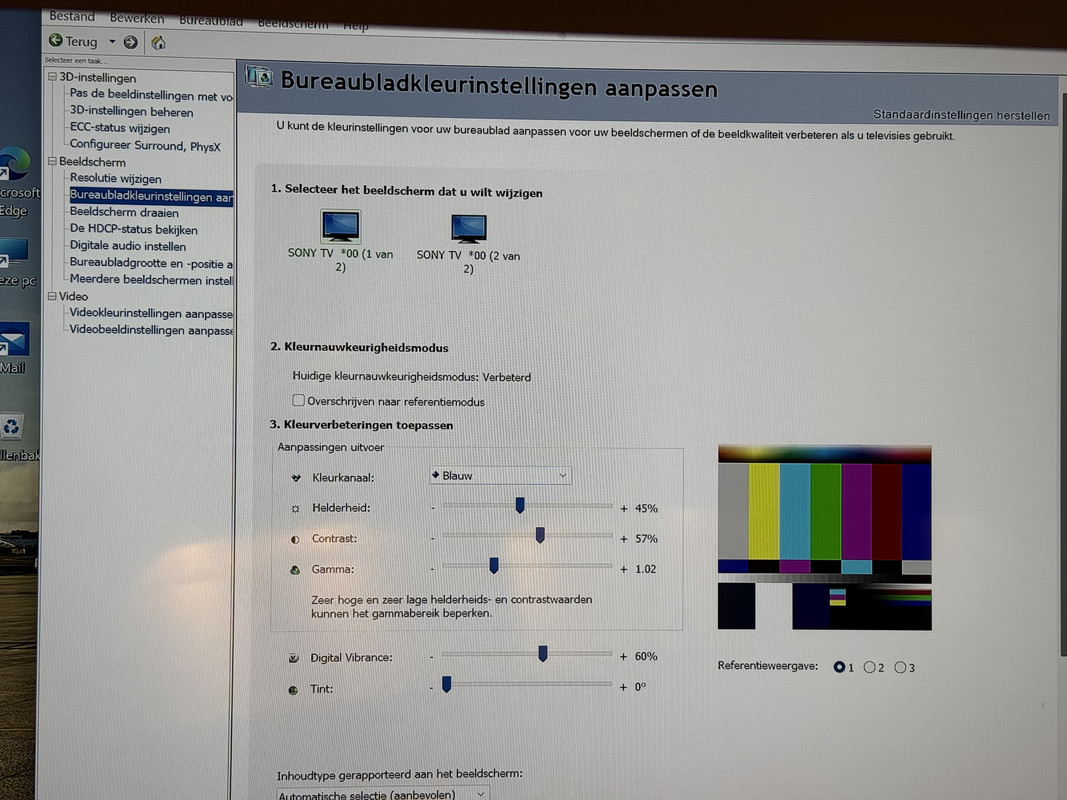Image resolution: width=1067 pixels, height=800 pixels.
Task: Select Referentieweergave option 2
Action: coord(869,667)
